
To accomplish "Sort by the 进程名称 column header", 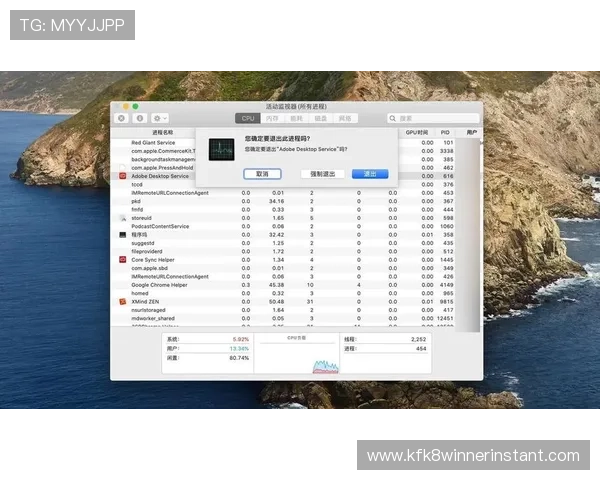I will (x=162, y=132).
